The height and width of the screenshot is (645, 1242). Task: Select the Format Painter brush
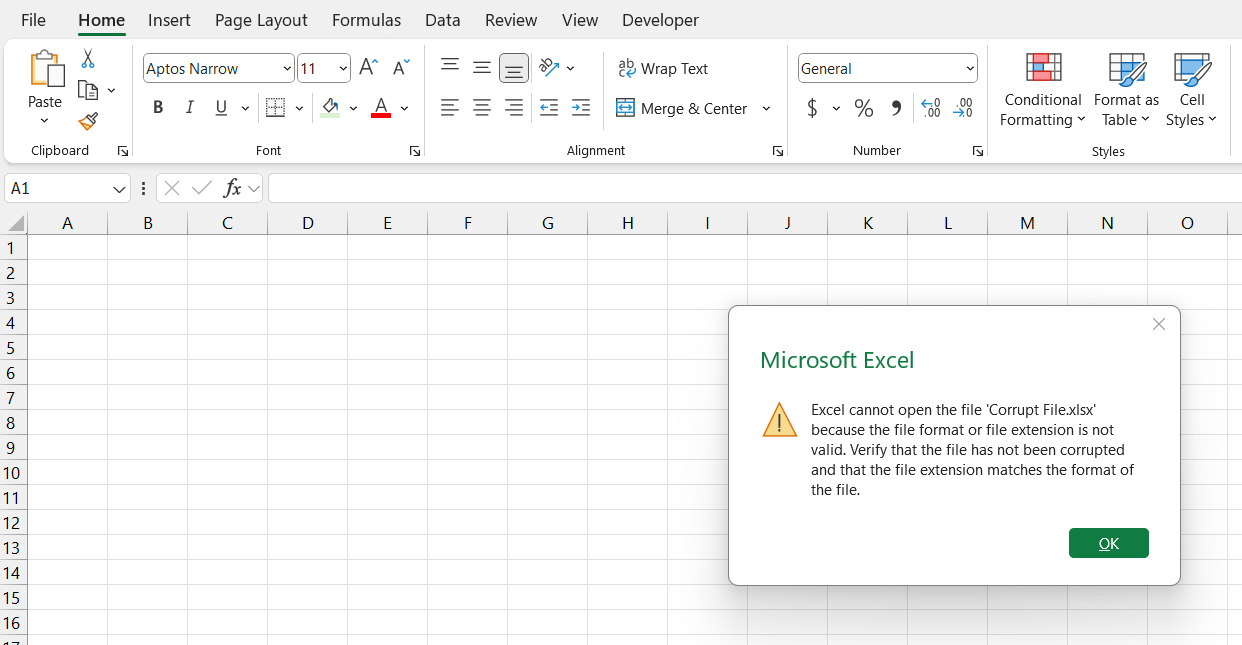pyautogui.click(x=88, y=121)
